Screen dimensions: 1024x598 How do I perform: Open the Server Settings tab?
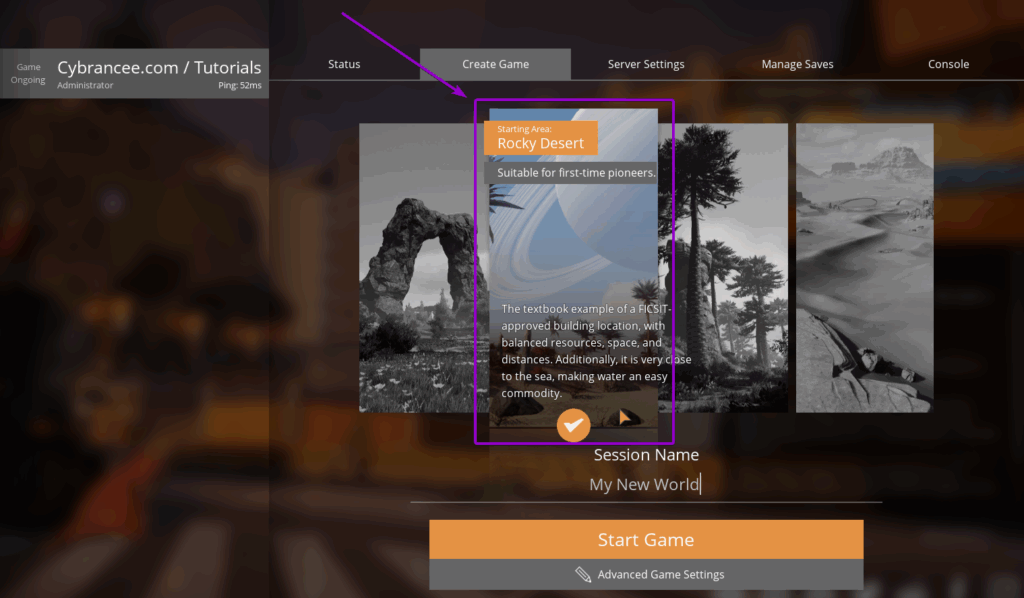coord(645,63)
